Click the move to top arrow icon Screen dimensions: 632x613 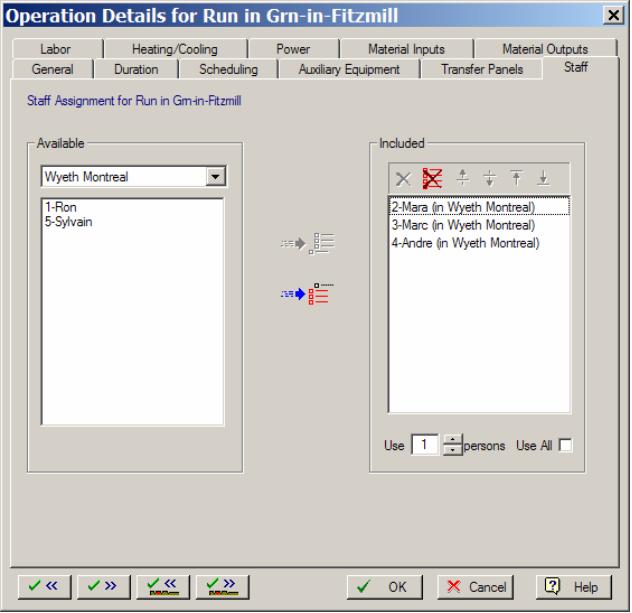coord(516,179)
